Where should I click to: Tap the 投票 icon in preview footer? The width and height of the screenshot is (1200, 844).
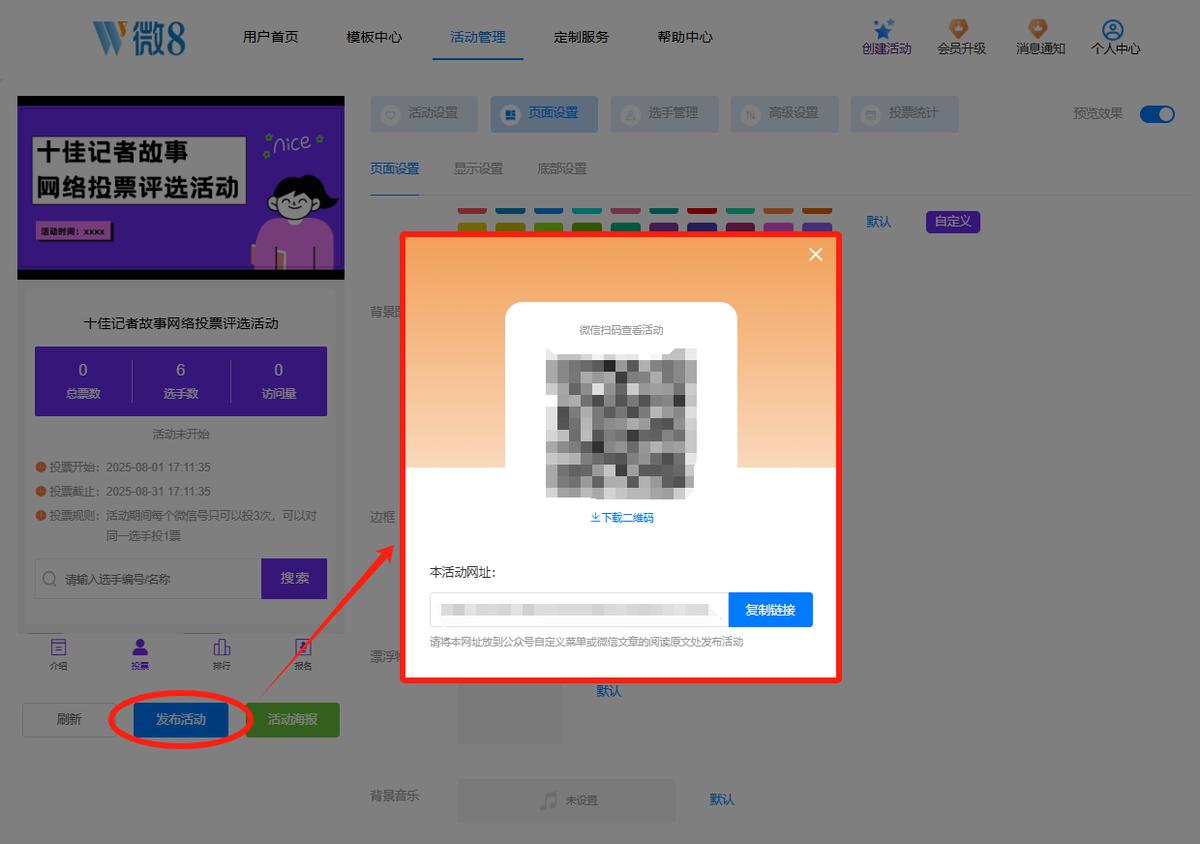(x=140, y=647)
